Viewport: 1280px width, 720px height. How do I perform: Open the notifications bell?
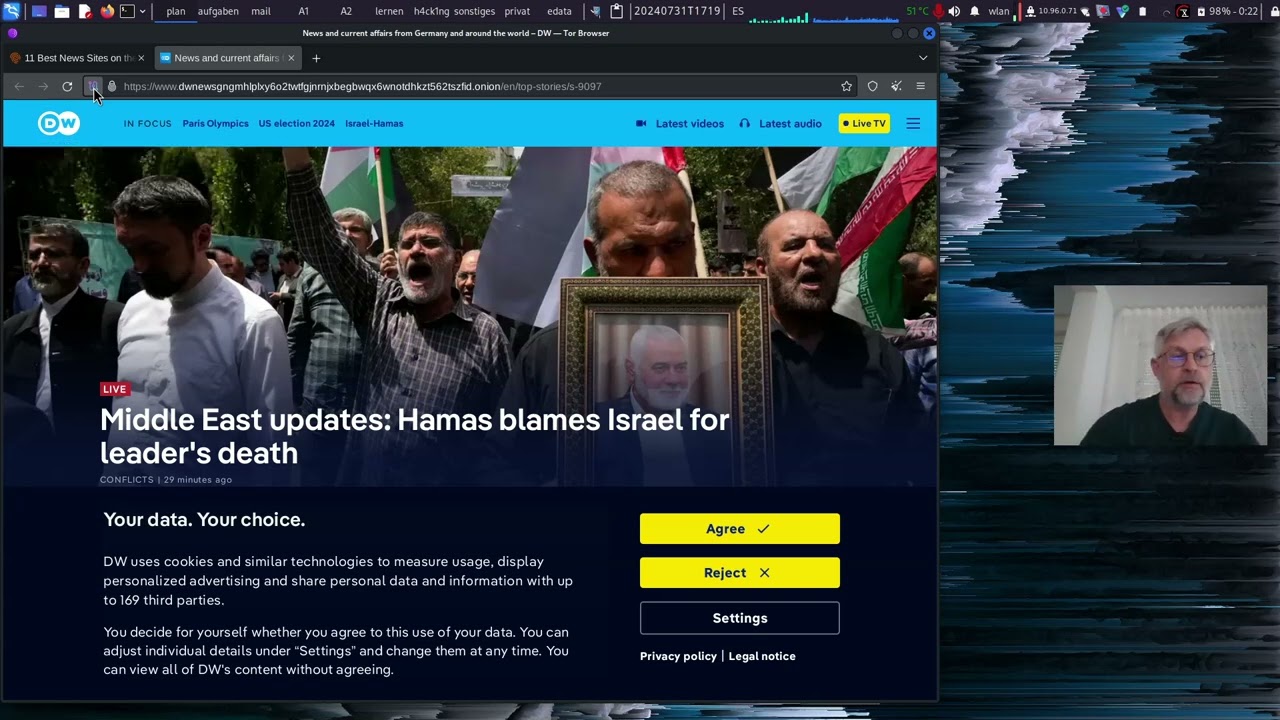point(974,11)
